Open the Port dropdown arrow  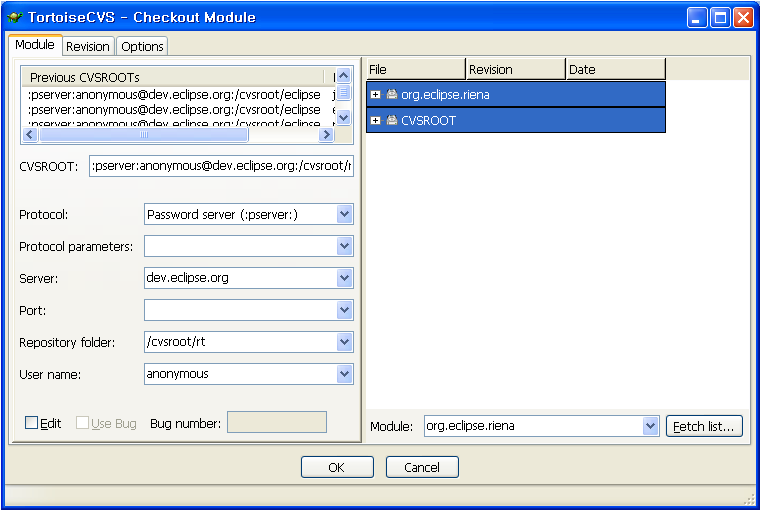coord(345,310)
